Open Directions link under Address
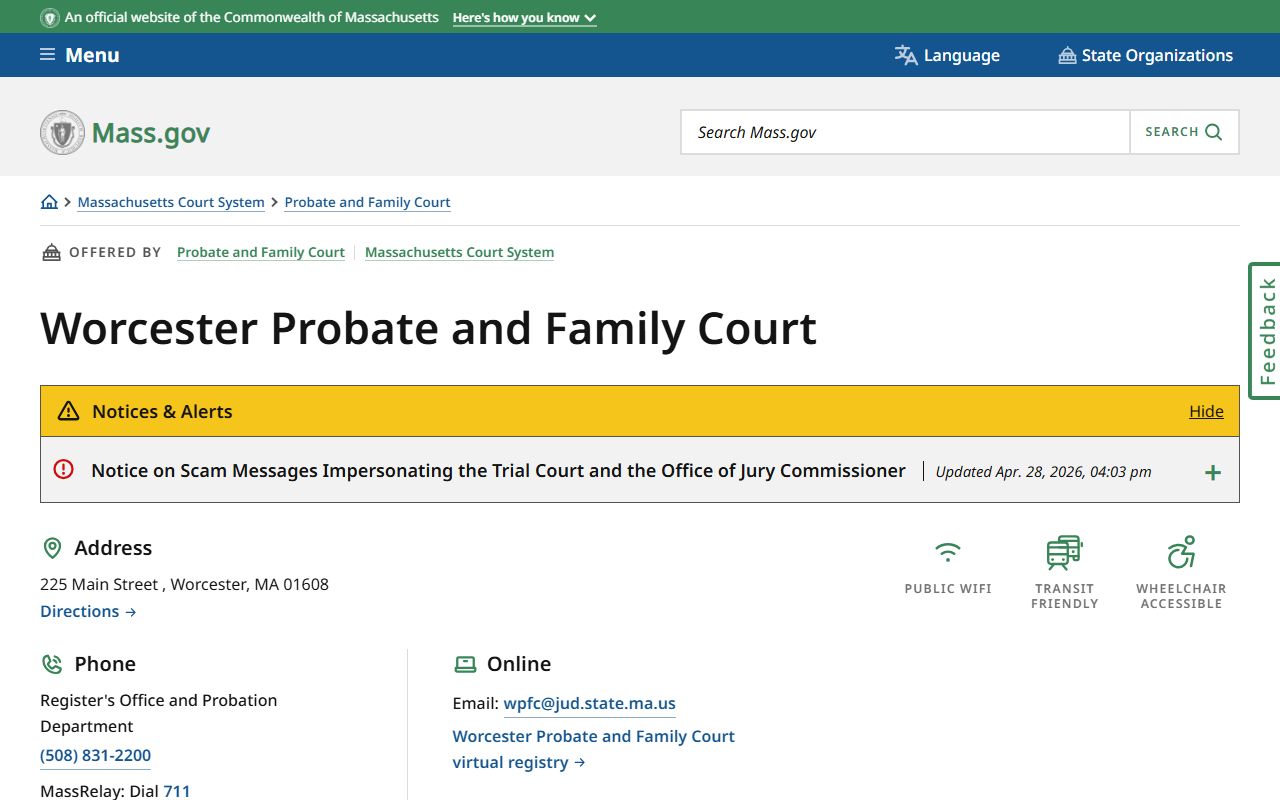The image size is (1280, 800). pyautogui.click(x=88, y=611)
